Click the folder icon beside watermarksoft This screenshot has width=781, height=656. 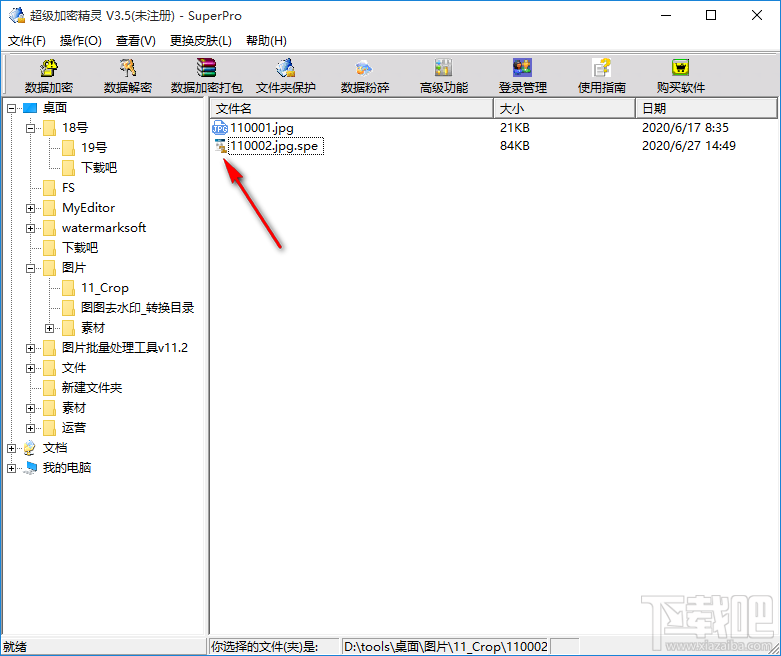(49, 228)
